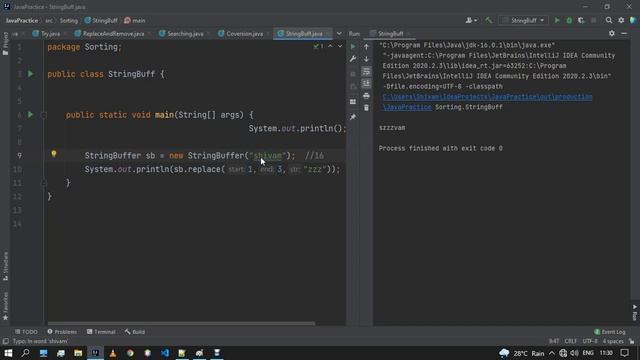Open Windows Start menu
The image size is (640, 360).
(x=8, y=353)
